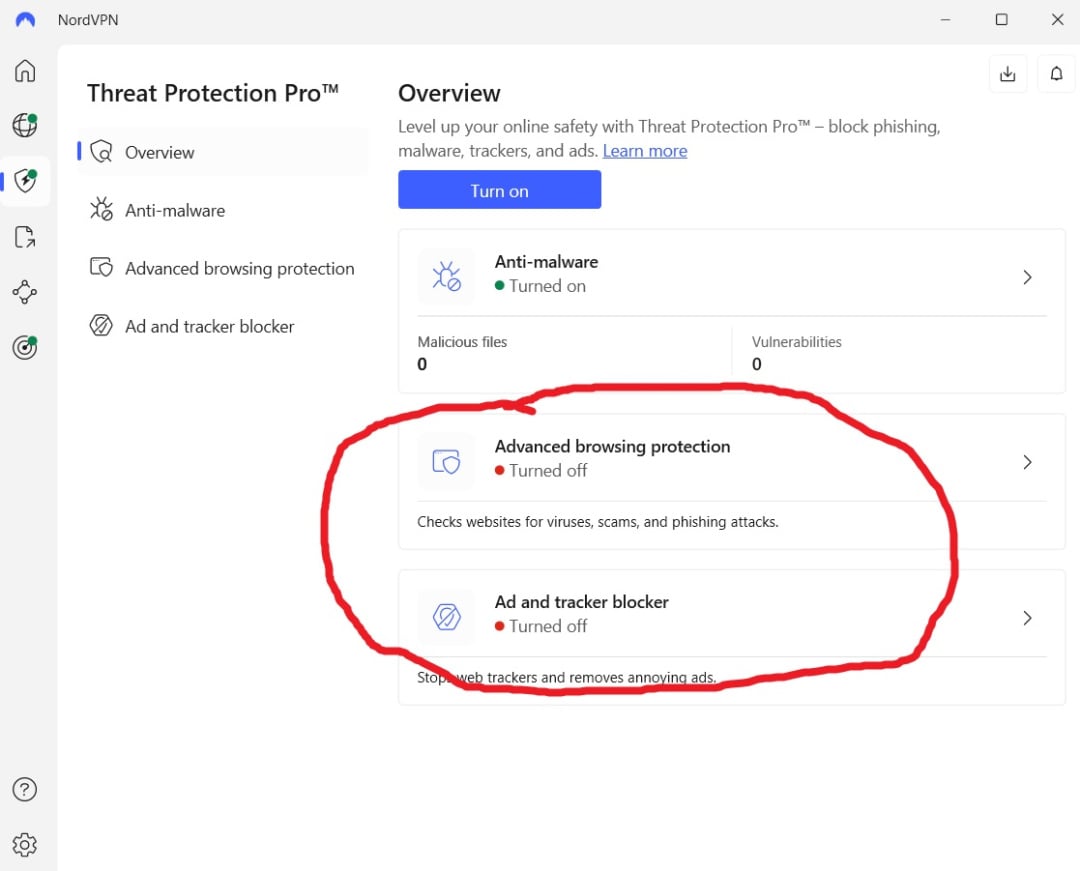Open the Learn more link

coord(645,151)
